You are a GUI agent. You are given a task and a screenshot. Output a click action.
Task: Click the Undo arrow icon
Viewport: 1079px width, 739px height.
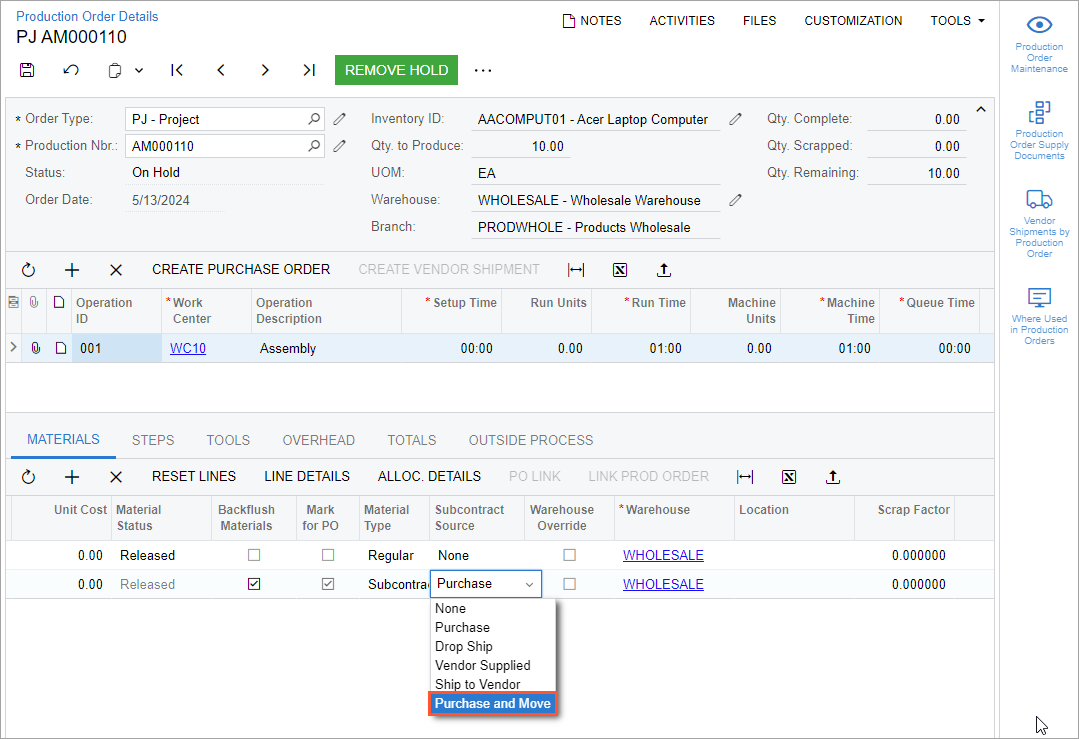tap(71, 70)
